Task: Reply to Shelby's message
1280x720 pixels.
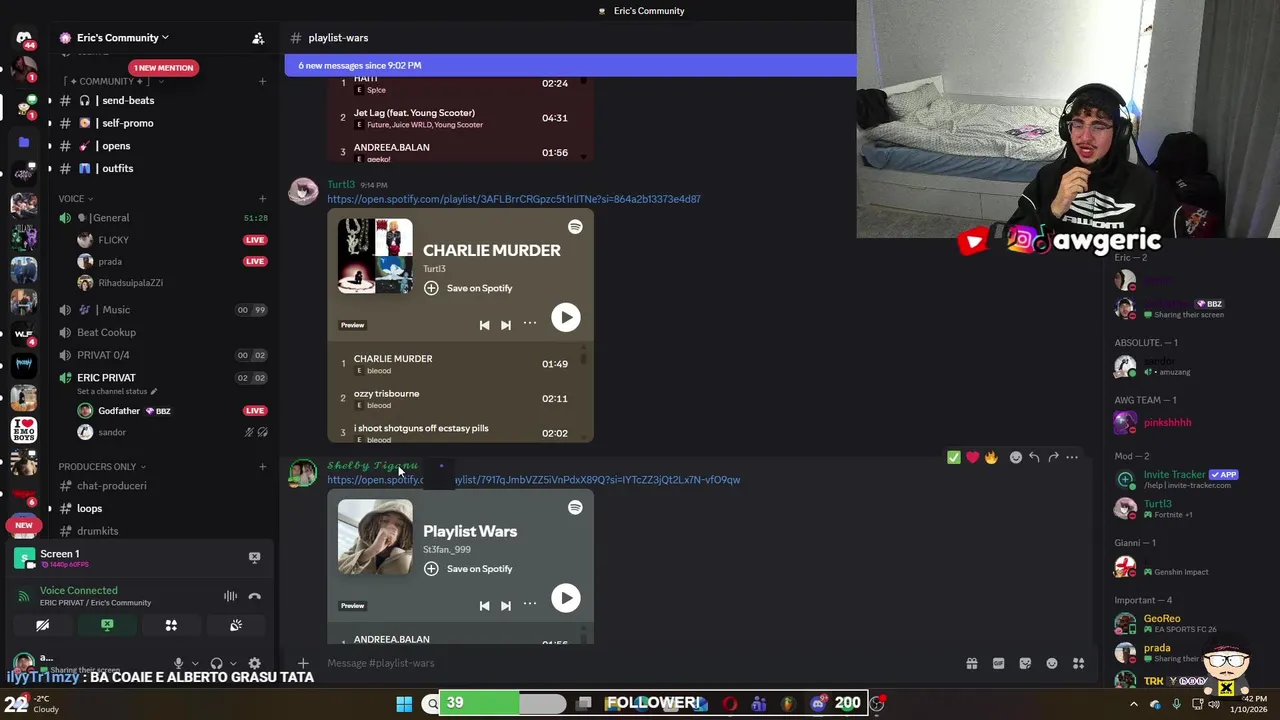Action: pyautogui.click(x=1034, y=457)
